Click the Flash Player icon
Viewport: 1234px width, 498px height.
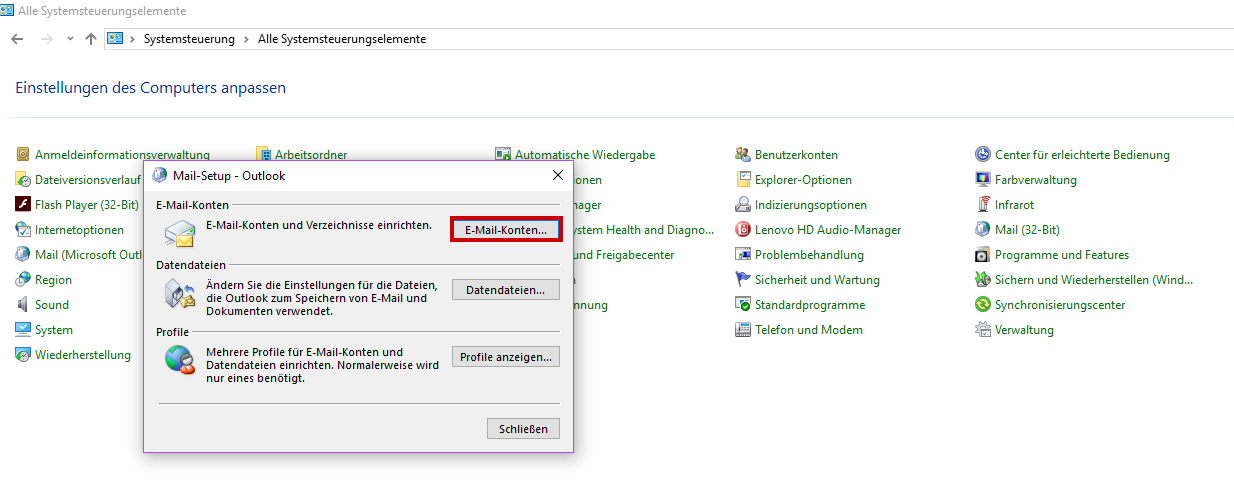click(x=23, y=205)
